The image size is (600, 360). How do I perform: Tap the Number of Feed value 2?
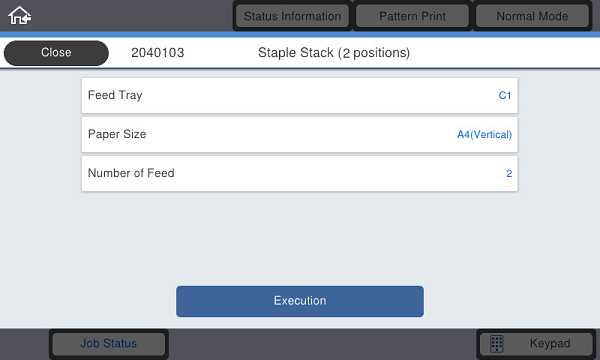(509, 174)
